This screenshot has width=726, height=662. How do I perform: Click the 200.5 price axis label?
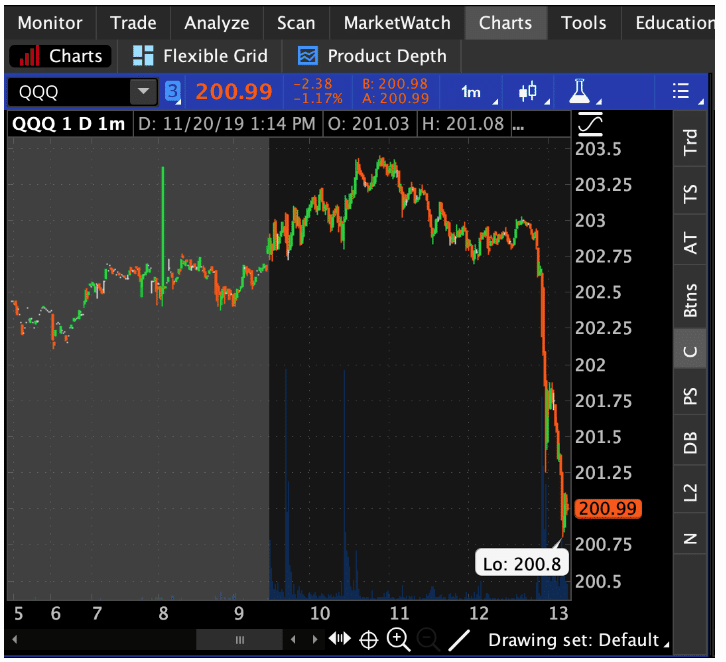click(598, 581)
